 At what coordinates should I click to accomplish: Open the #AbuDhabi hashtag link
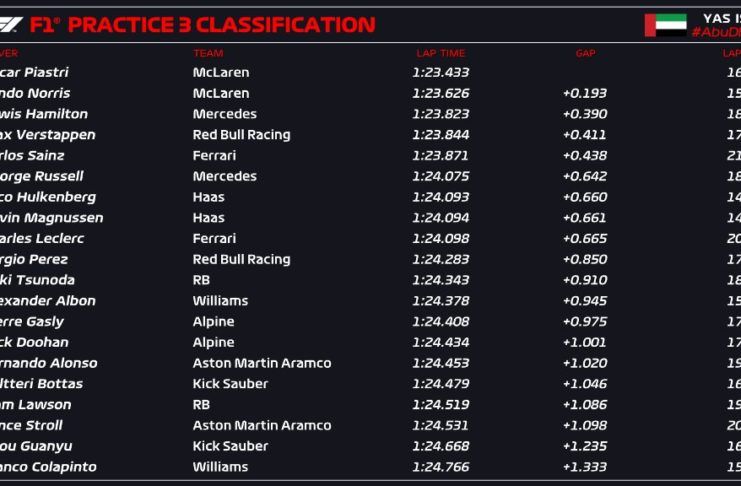click(x=716, y=32)
